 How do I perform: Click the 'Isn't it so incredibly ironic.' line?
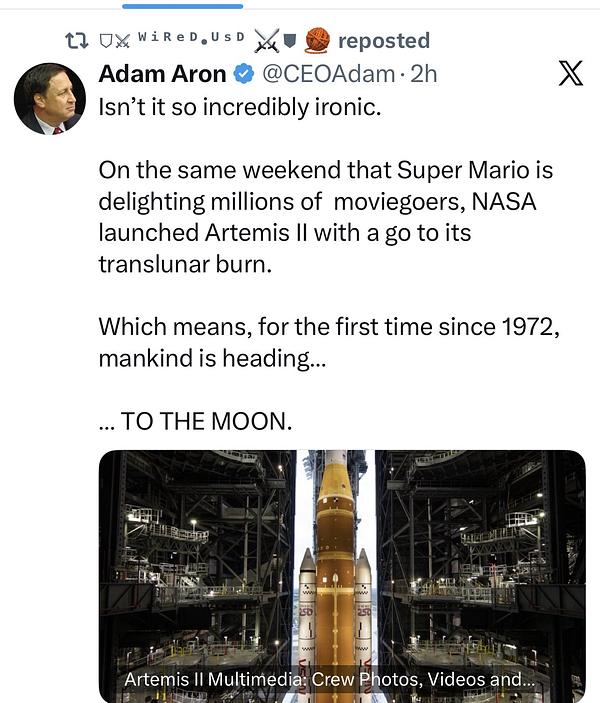(x=240, y=107)
